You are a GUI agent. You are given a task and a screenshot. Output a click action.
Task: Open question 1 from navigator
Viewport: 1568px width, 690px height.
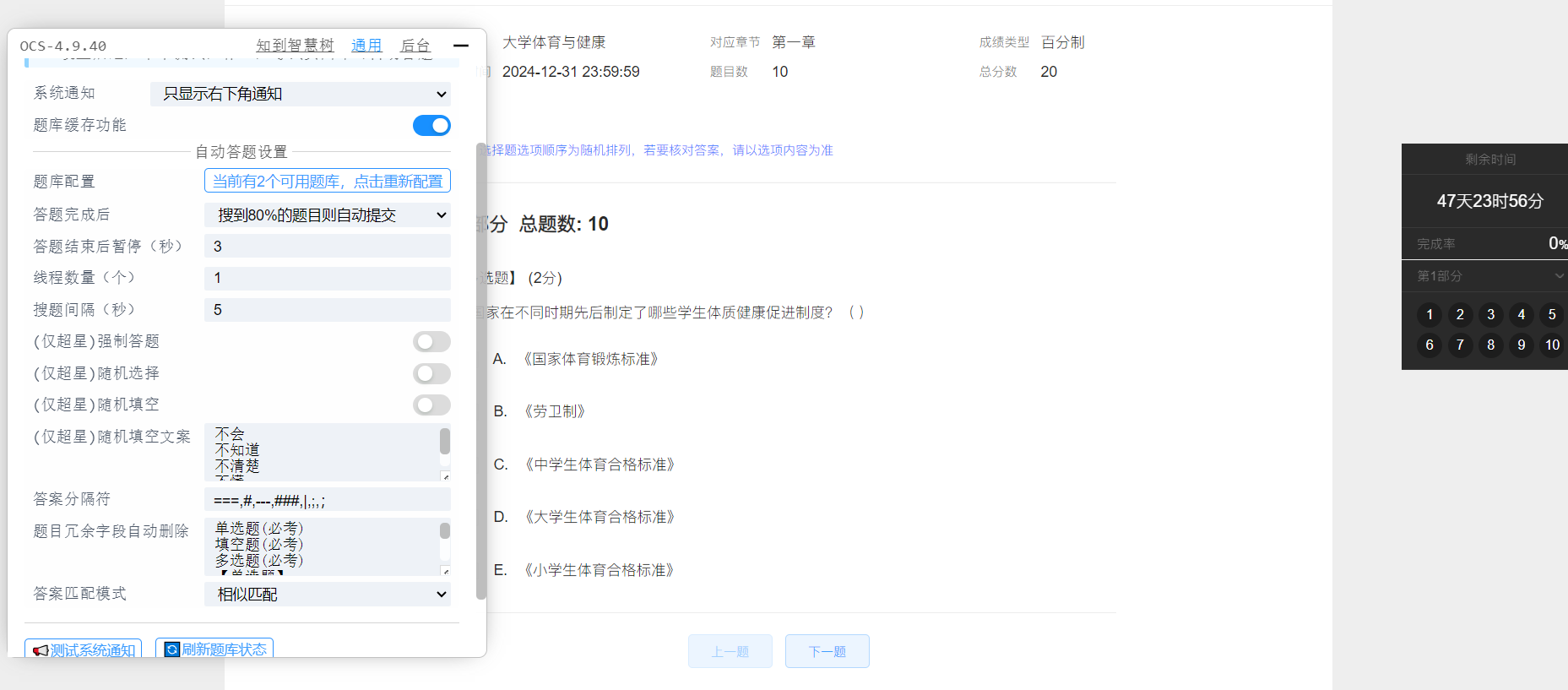tap(1429, 314)
